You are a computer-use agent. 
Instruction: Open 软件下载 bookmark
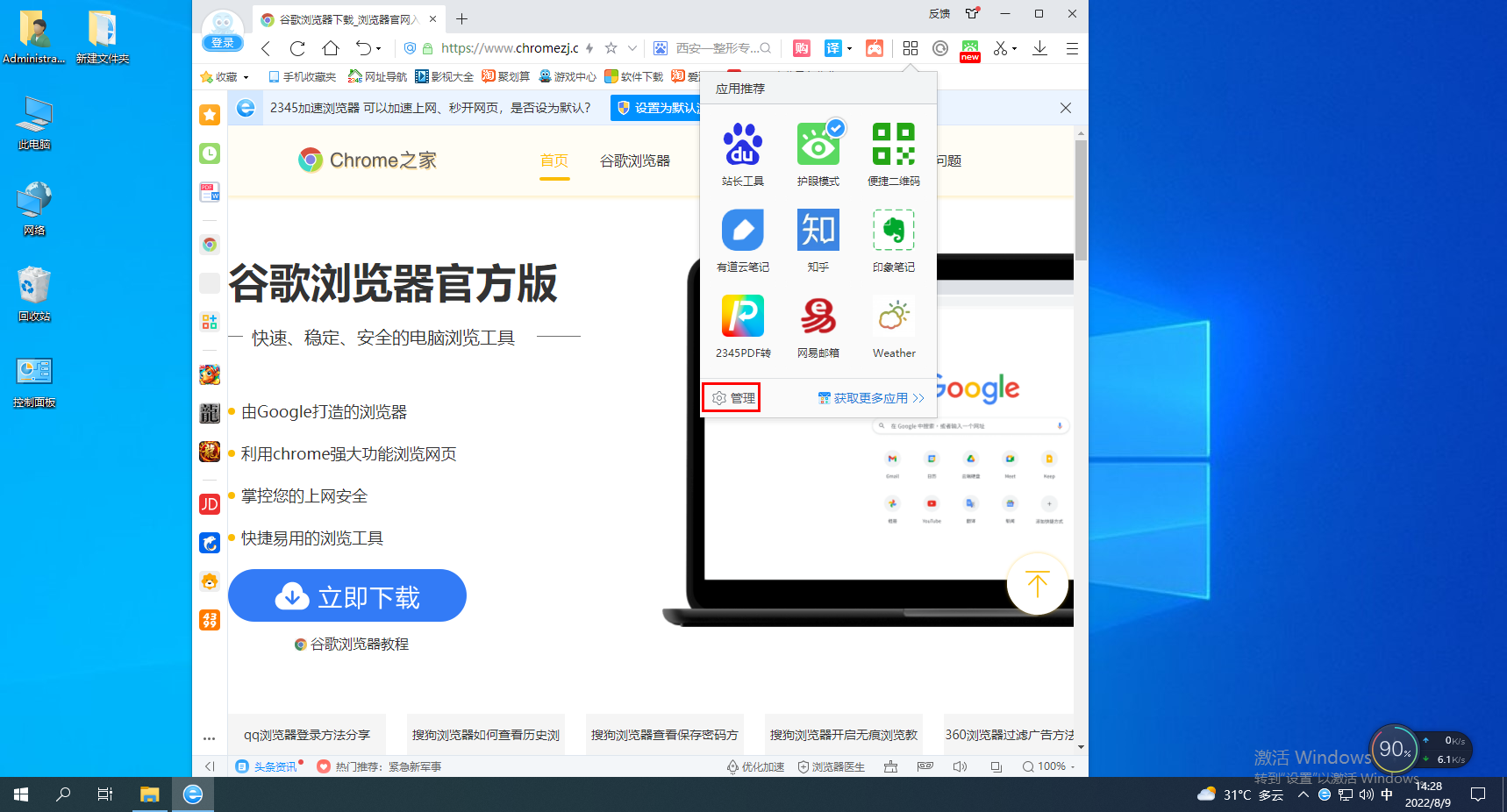coord(633,77)
